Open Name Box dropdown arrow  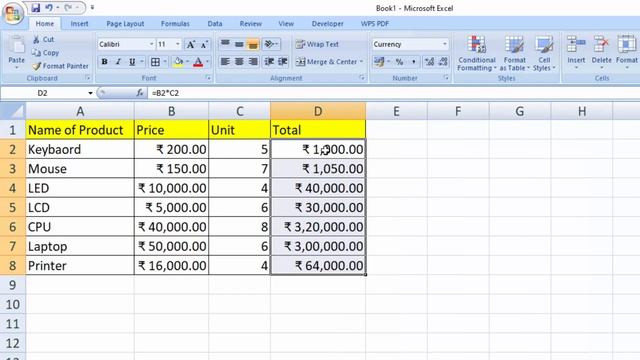coord(90,93)
